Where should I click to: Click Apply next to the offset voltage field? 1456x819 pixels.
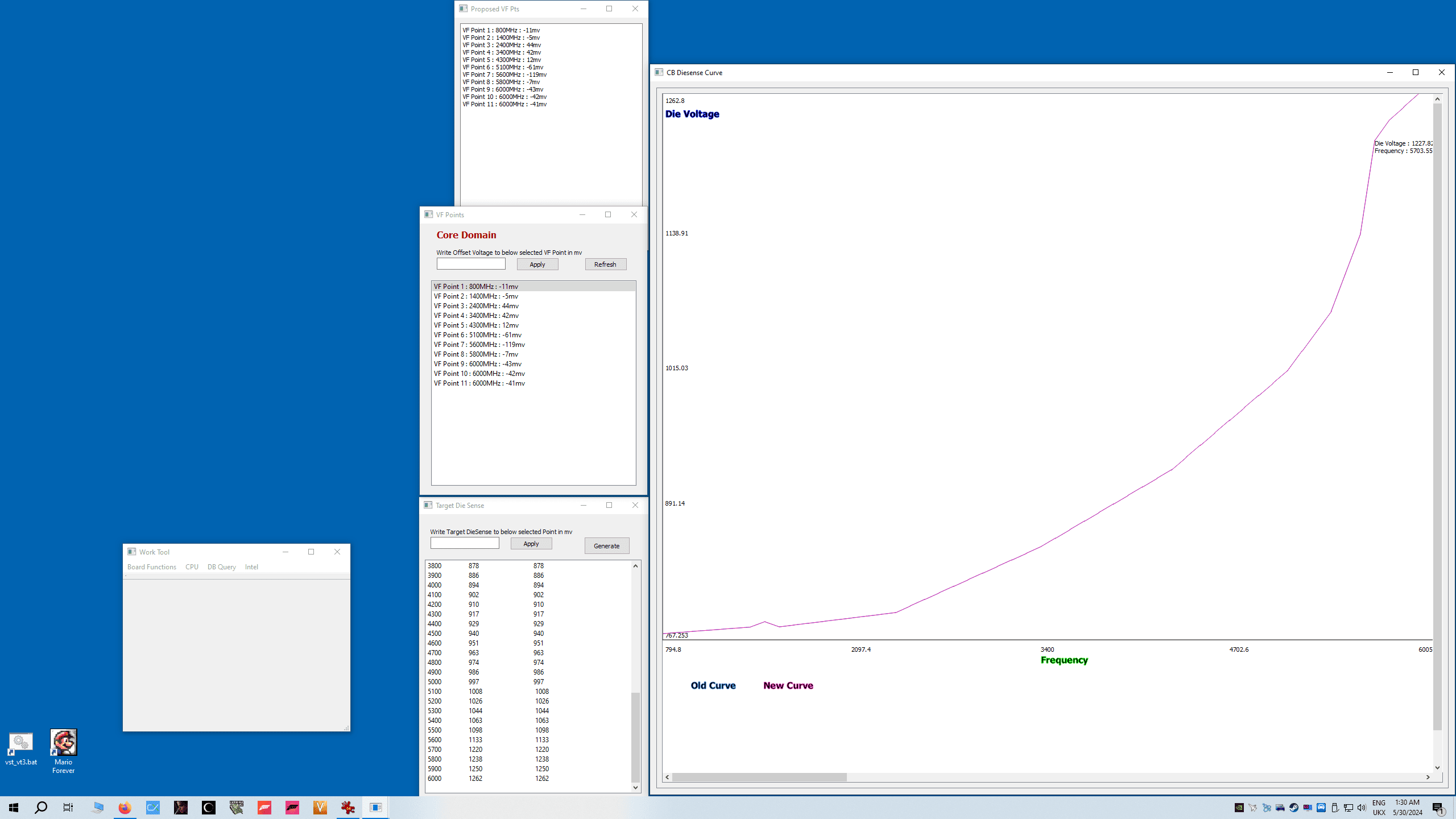pos(537,264)
